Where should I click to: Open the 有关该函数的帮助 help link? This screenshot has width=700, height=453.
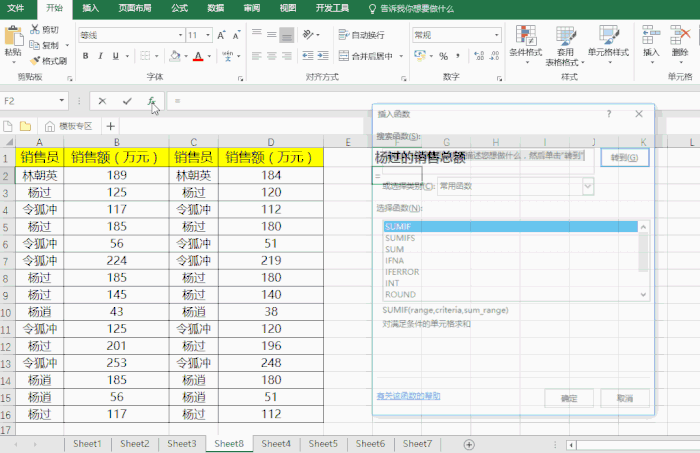[407, 396]
